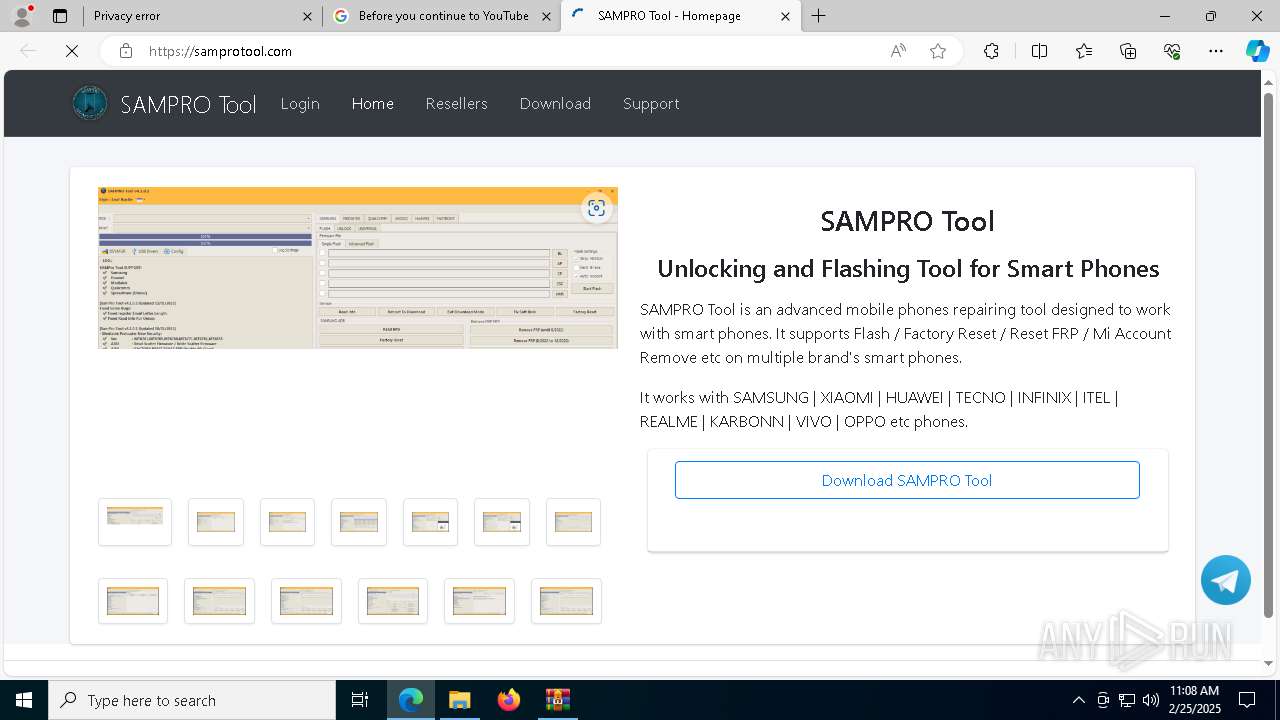Select the seventh thumbnail in top row

point(573,522)
